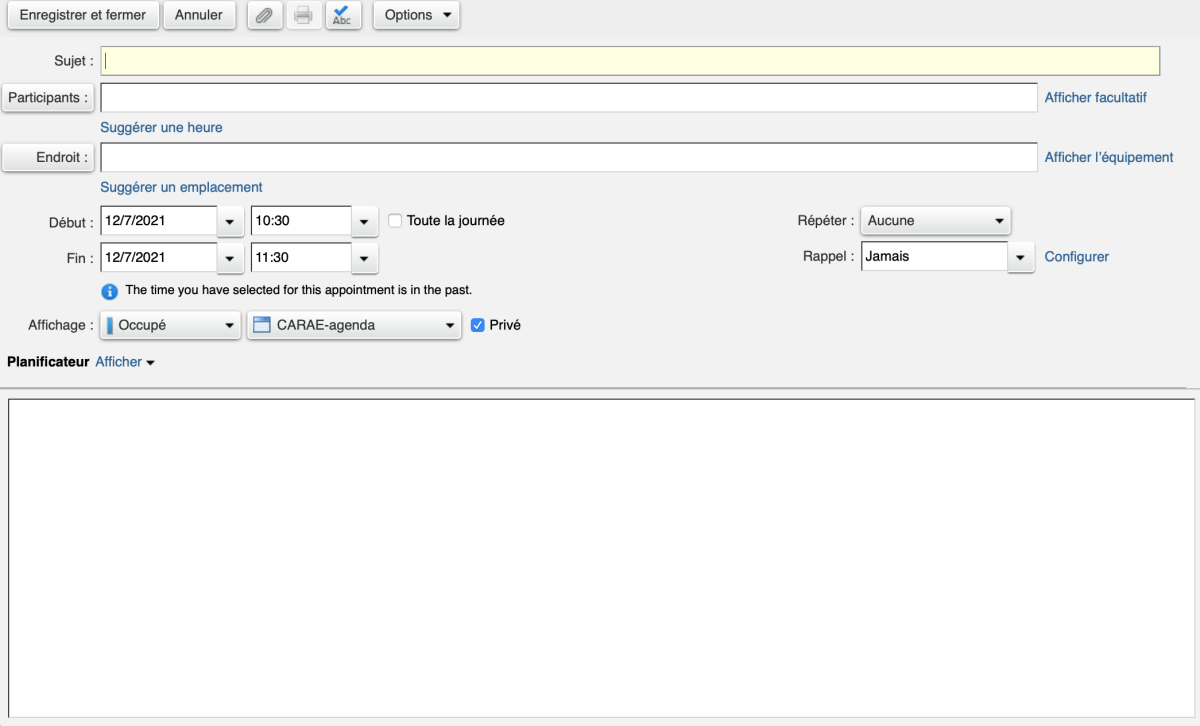Open the CARAE-agenda calendar dropdown

point(354,325)
